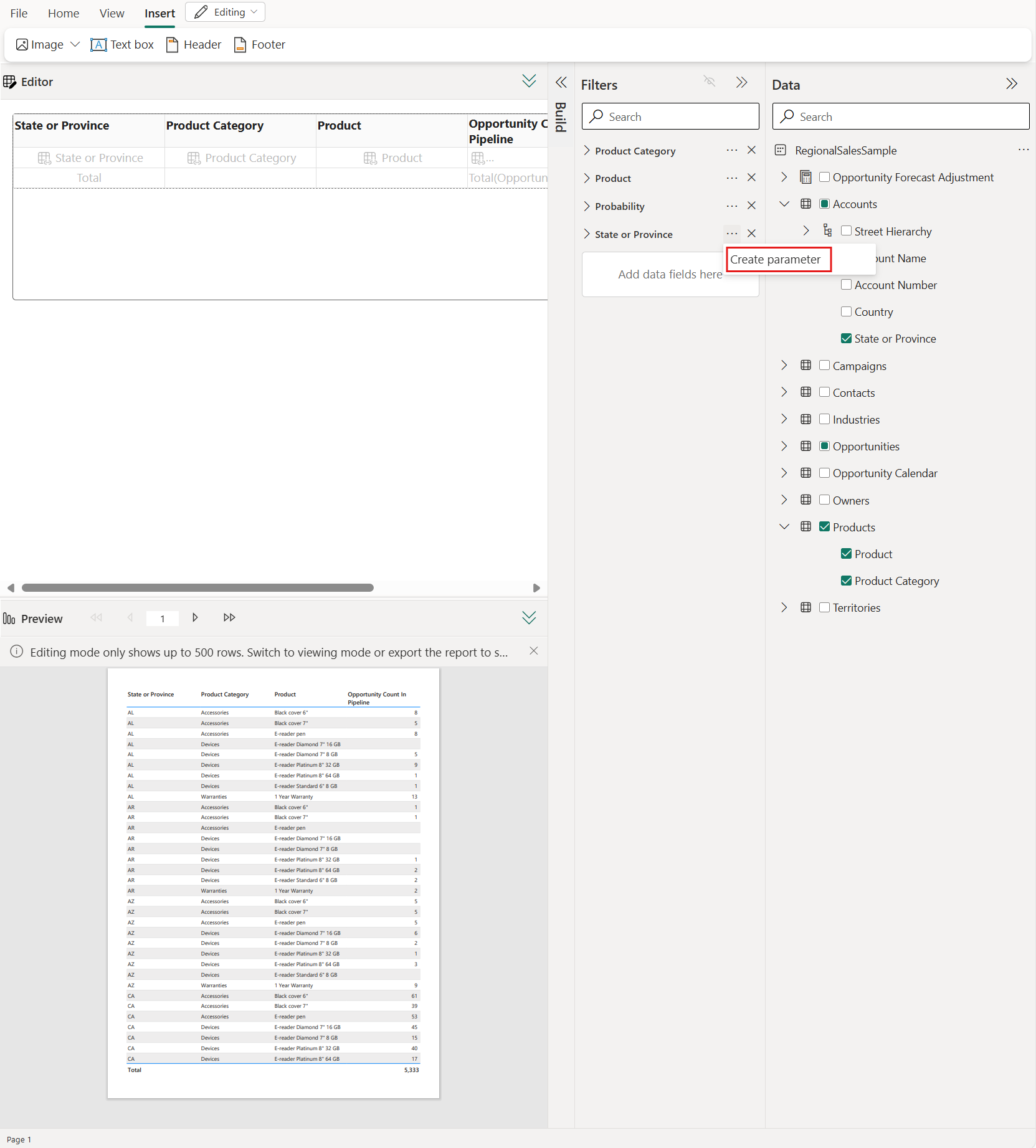This screenshot has width=1036, height=1148.
Task: Go to the last preview page
Action: click(x=229, y=617)
